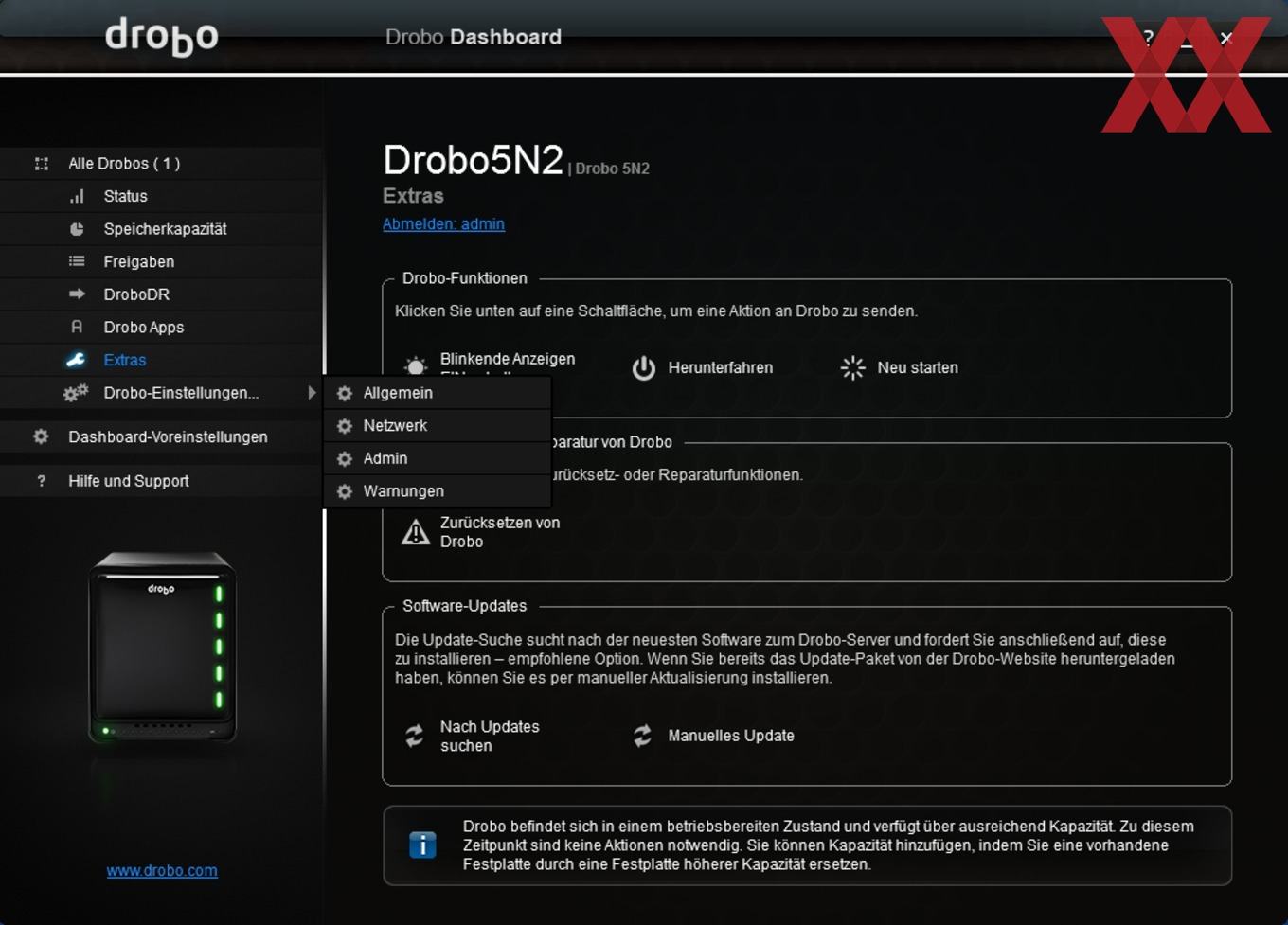This screenshot has width=1288, height=925.
Task: Click the Blinkende Anzeigen button
Action: click(x=490, y=365)
